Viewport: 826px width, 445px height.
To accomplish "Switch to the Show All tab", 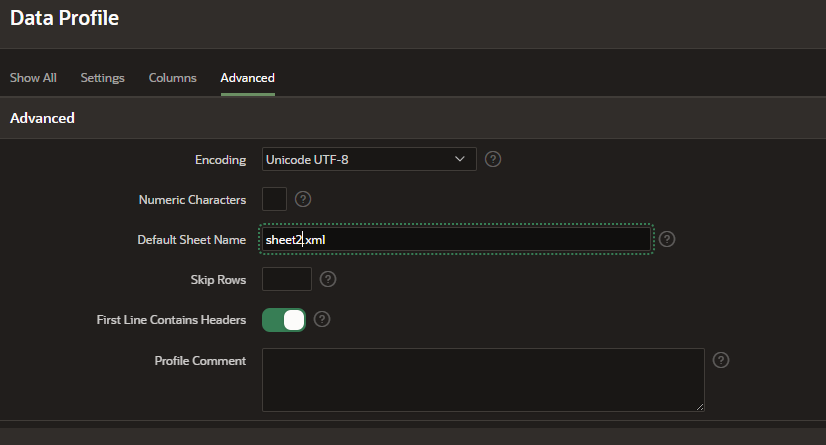I will coord(33,78).
